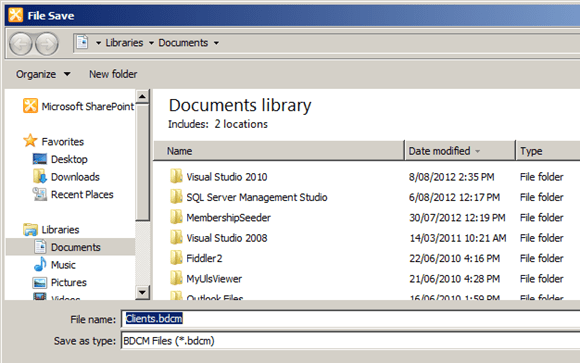Click the Documents breadcrumb in address bar
Screen dimensions: 580x363
(x=183, y=43)
